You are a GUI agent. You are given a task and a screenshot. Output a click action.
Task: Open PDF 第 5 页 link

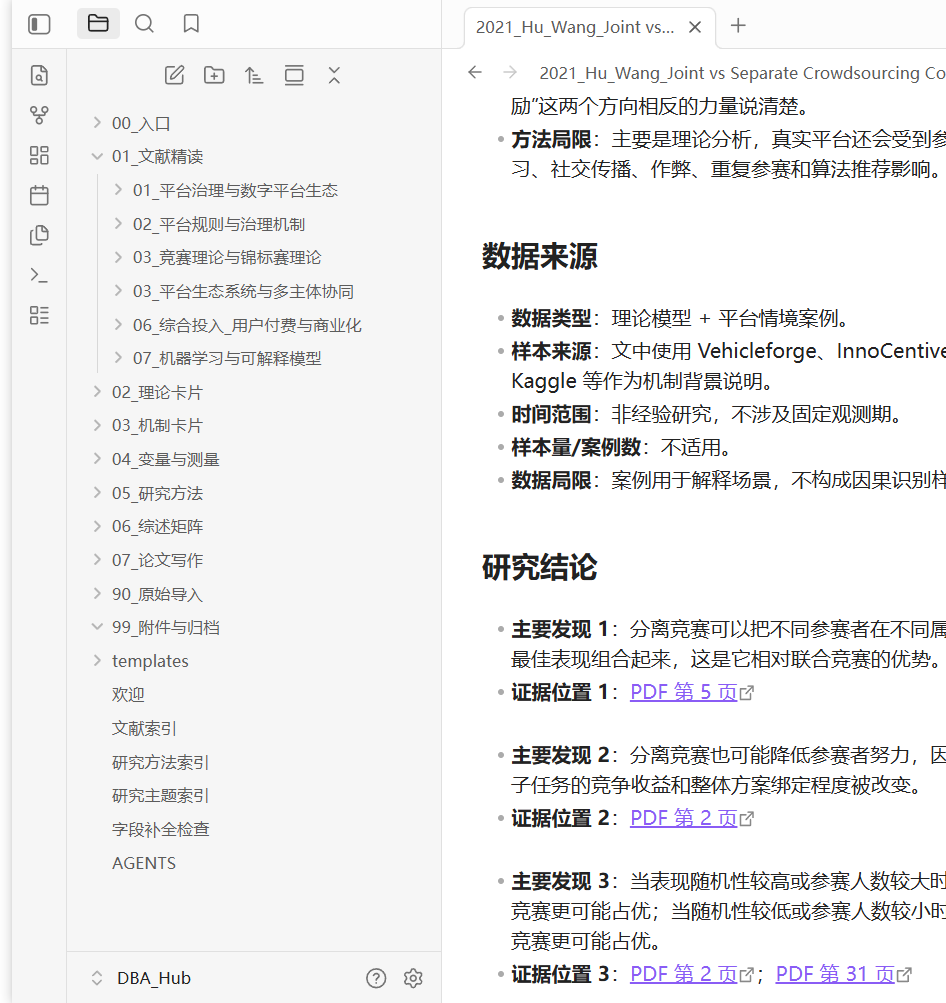pyautogui.click(x=684, y=692)
